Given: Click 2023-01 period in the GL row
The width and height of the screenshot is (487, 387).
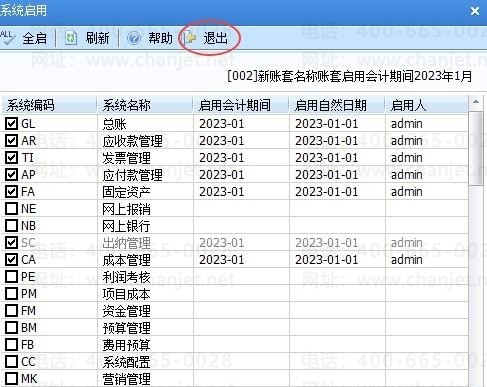Looking at the screenshot, I should click(x=222, y=124).
